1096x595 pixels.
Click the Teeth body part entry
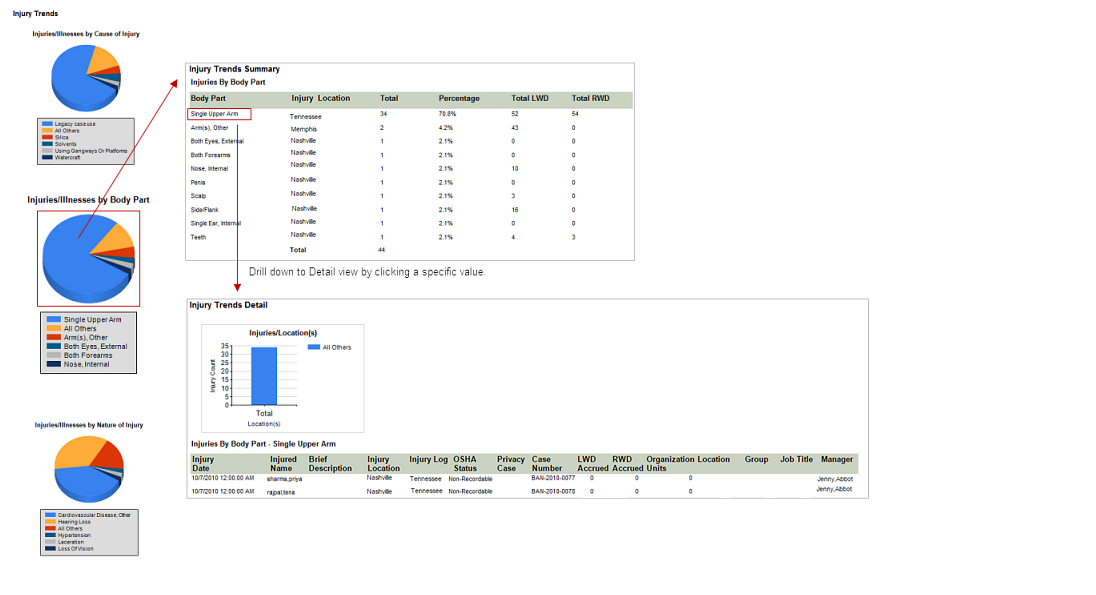pos(198,237)
